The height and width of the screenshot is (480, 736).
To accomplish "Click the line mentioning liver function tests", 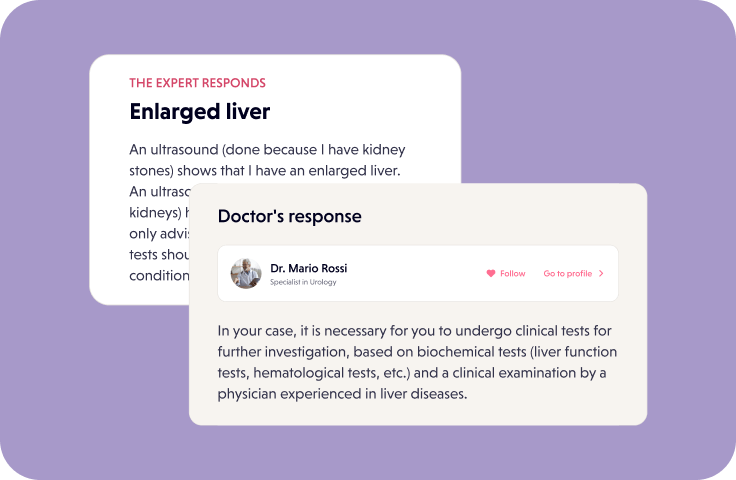I will click(x=417, y=352).
